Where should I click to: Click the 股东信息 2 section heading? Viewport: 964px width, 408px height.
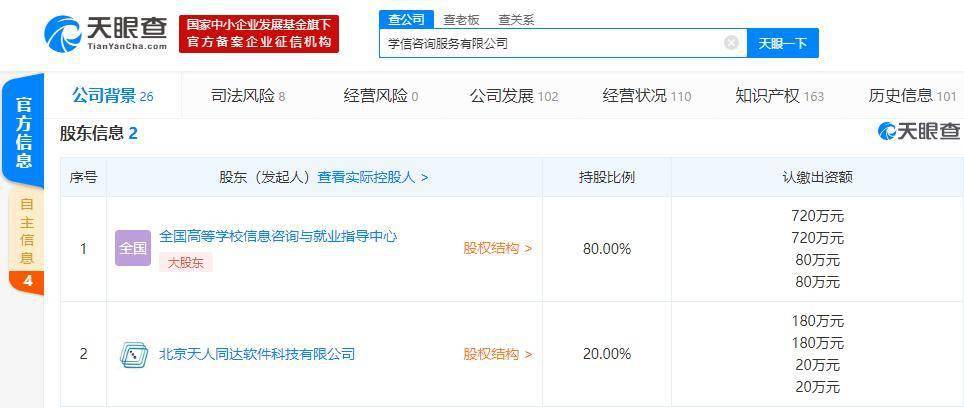tap(98, 134)
